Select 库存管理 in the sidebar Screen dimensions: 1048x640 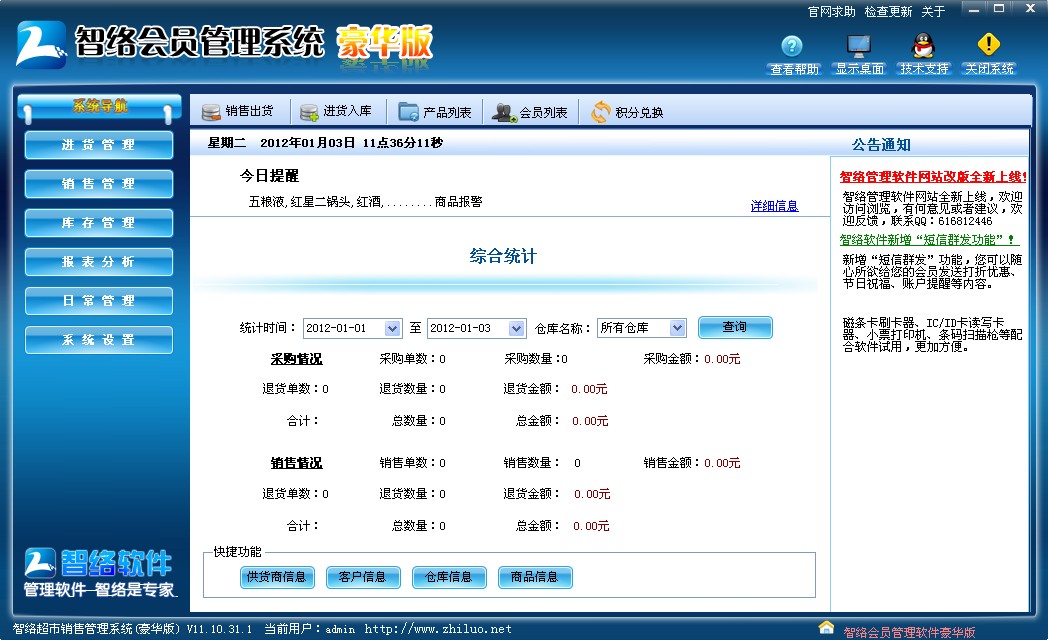pos(98,223)
